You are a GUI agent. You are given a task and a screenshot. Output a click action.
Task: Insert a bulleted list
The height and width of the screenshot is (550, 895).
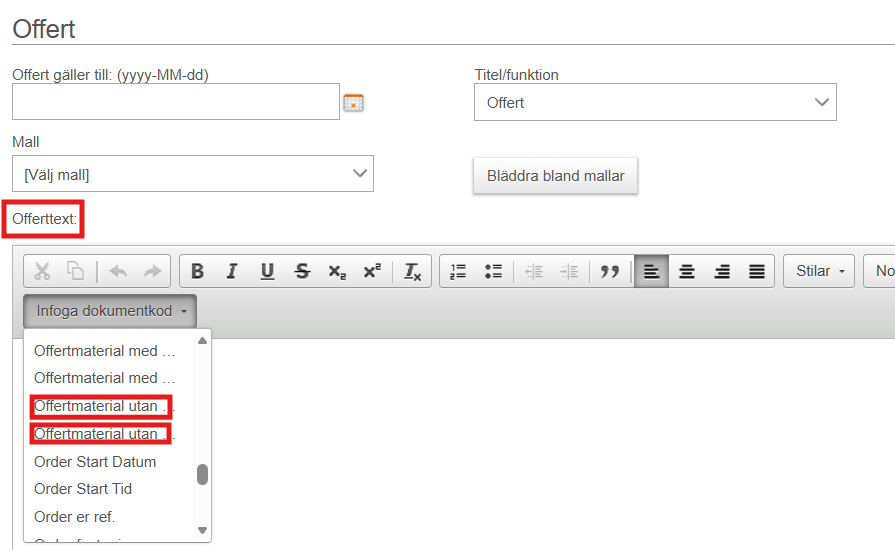493,271
